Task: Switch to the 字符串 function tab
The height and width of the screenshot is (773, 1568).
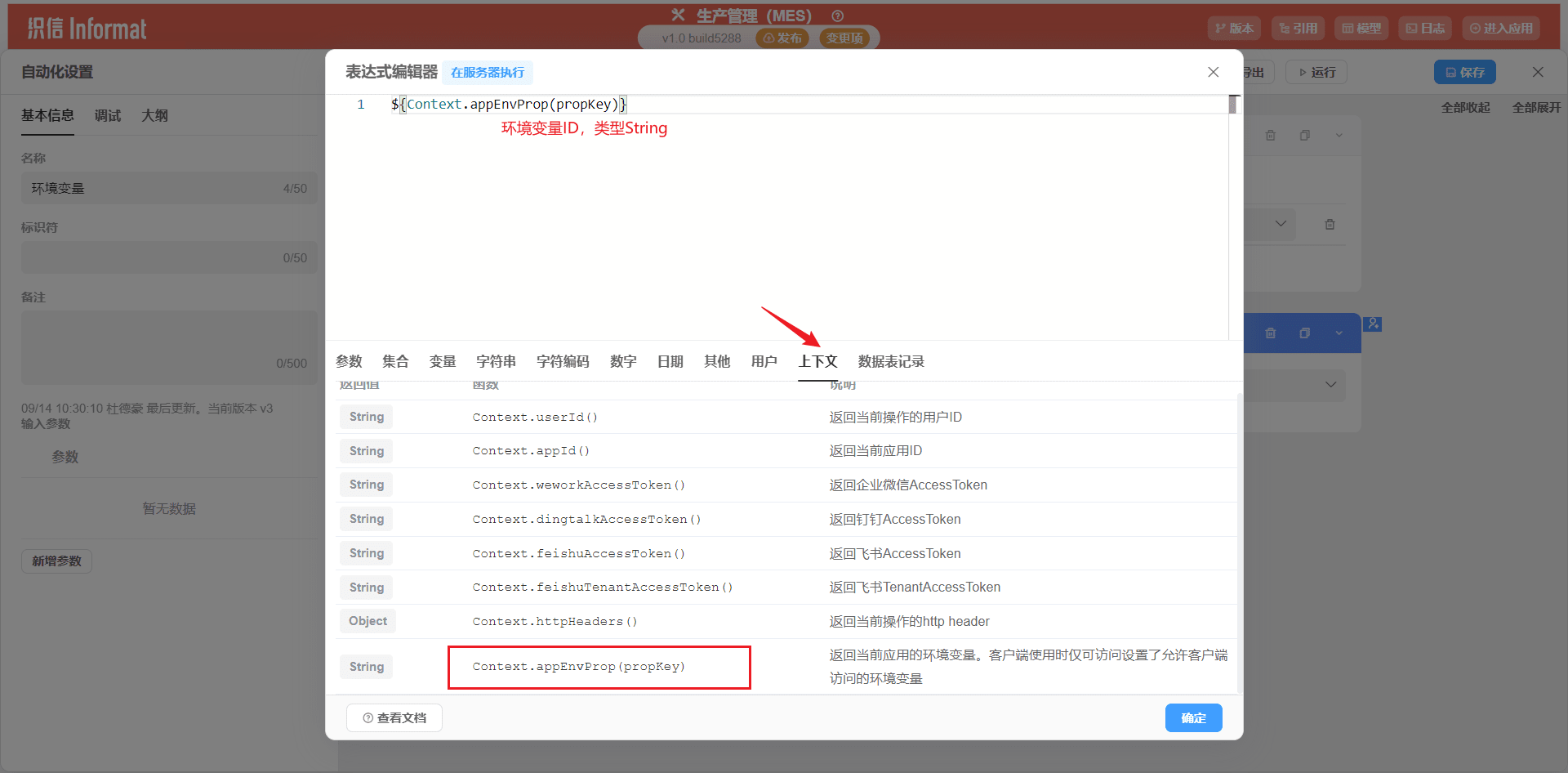Action: point(496,361)
